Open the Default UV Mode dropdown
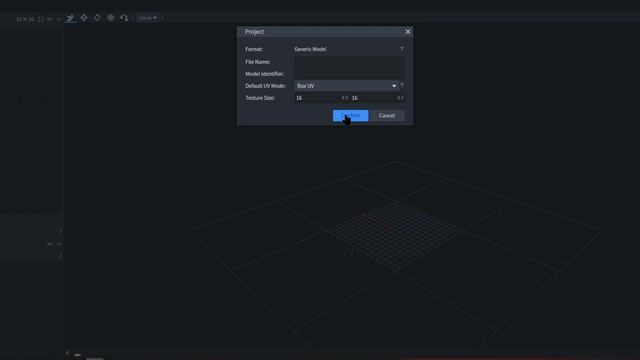The width and height of the screenshot is (640, 360). [x=346, y=86]
